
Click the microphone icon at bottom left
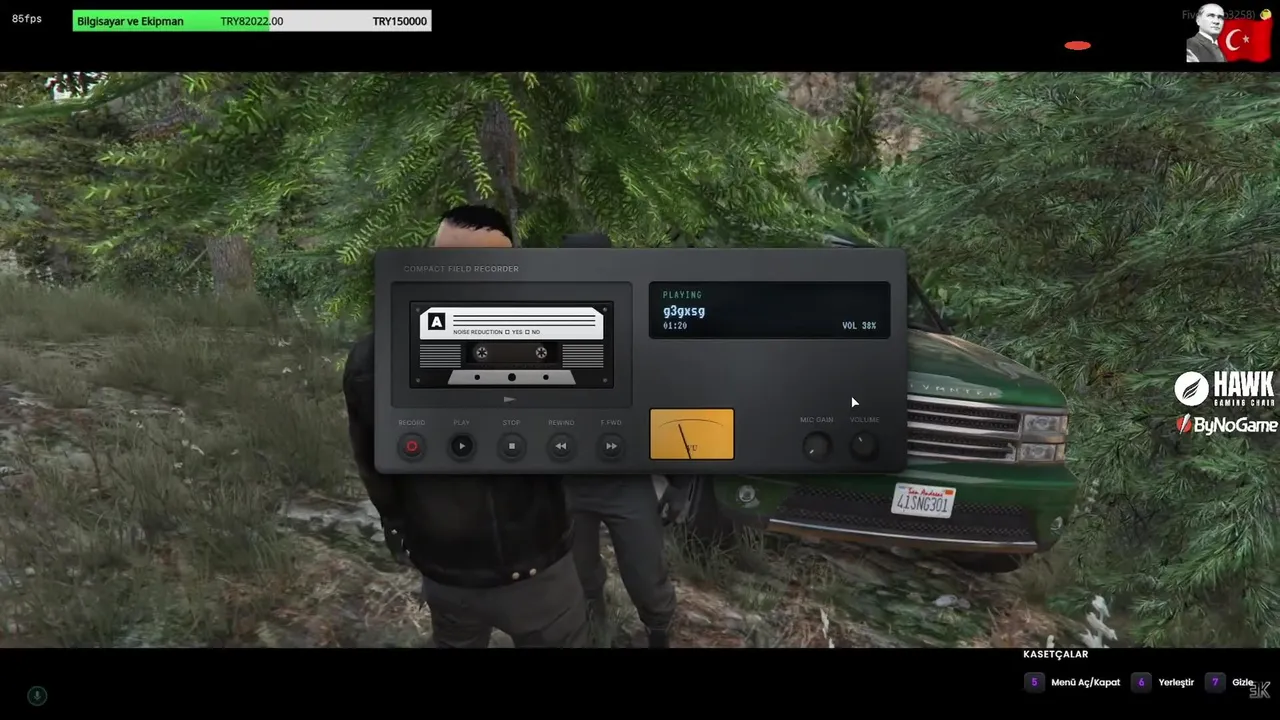(37, 696)
